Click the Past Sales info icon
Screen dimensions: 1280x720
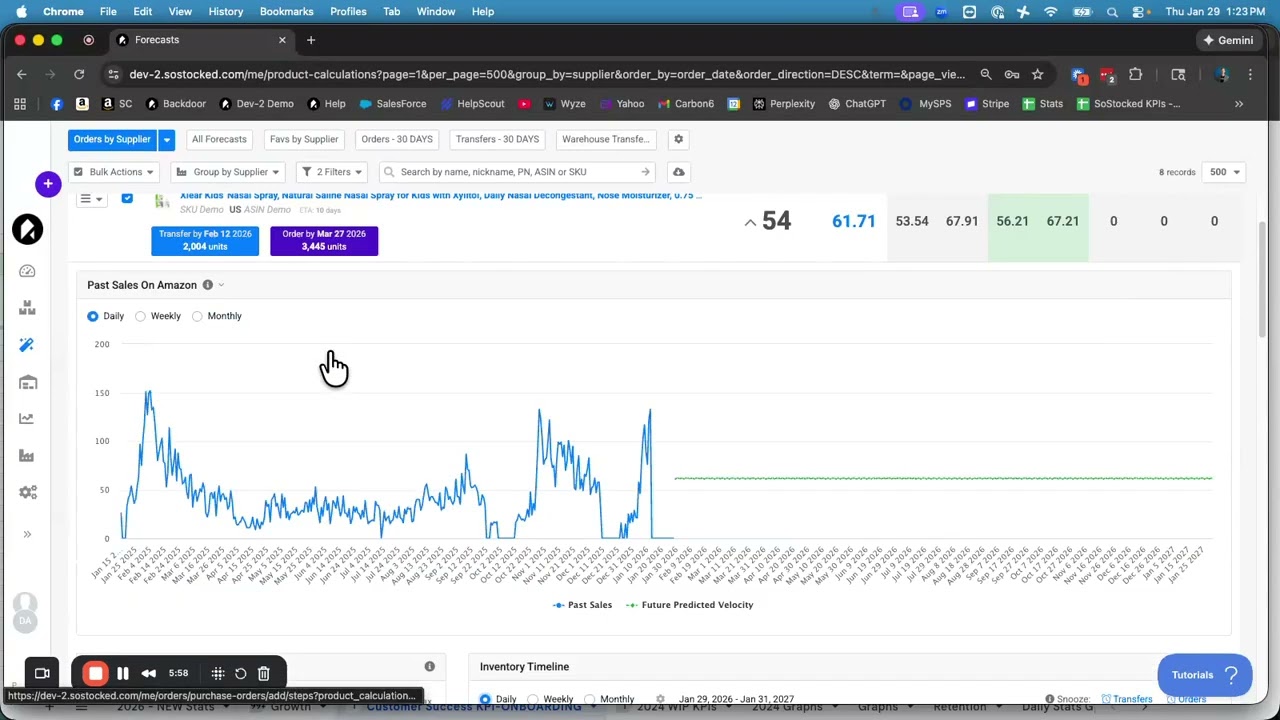click(x=208, y=285)
